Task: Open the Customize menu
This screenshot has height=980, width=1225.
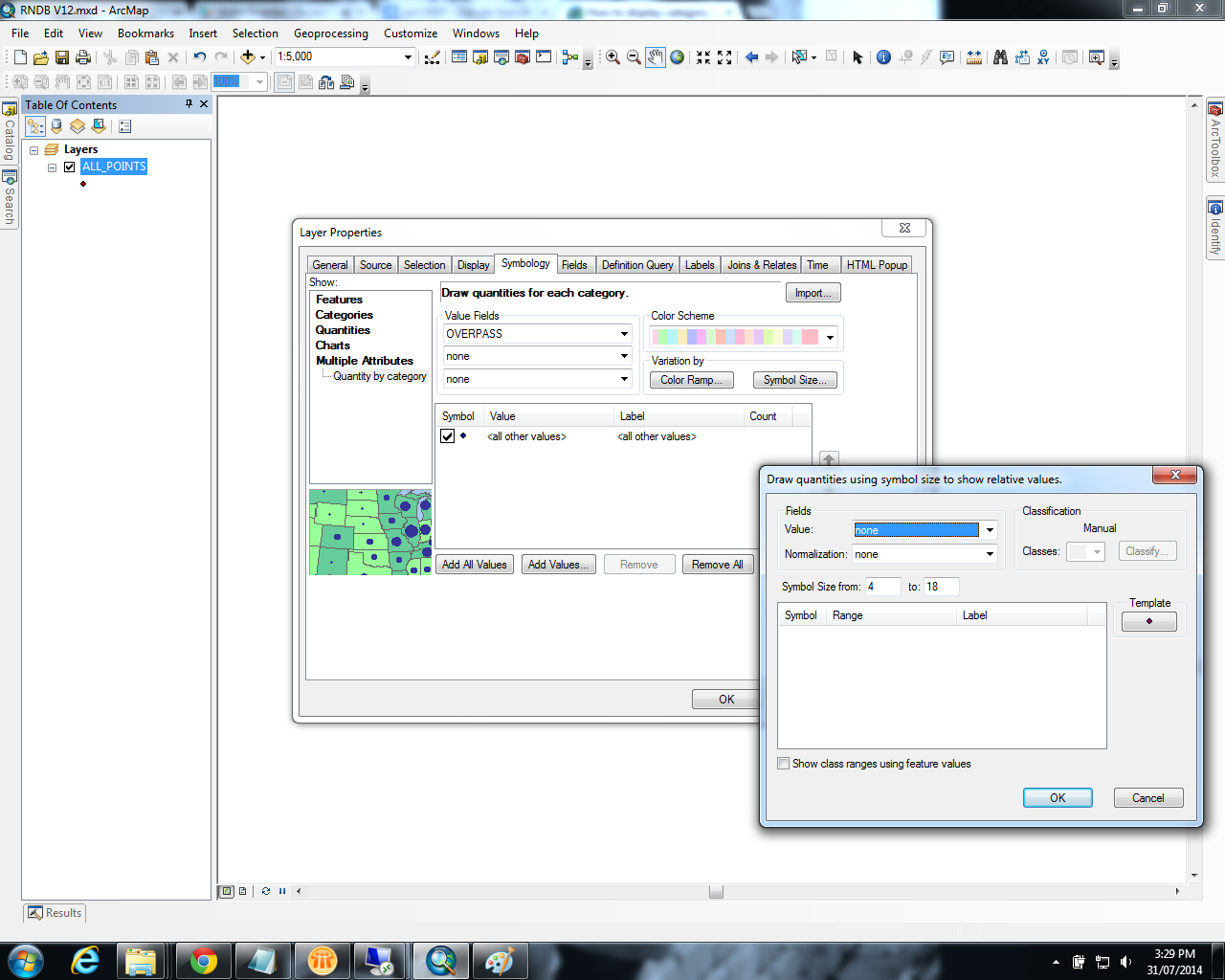Action: [411, 33]
